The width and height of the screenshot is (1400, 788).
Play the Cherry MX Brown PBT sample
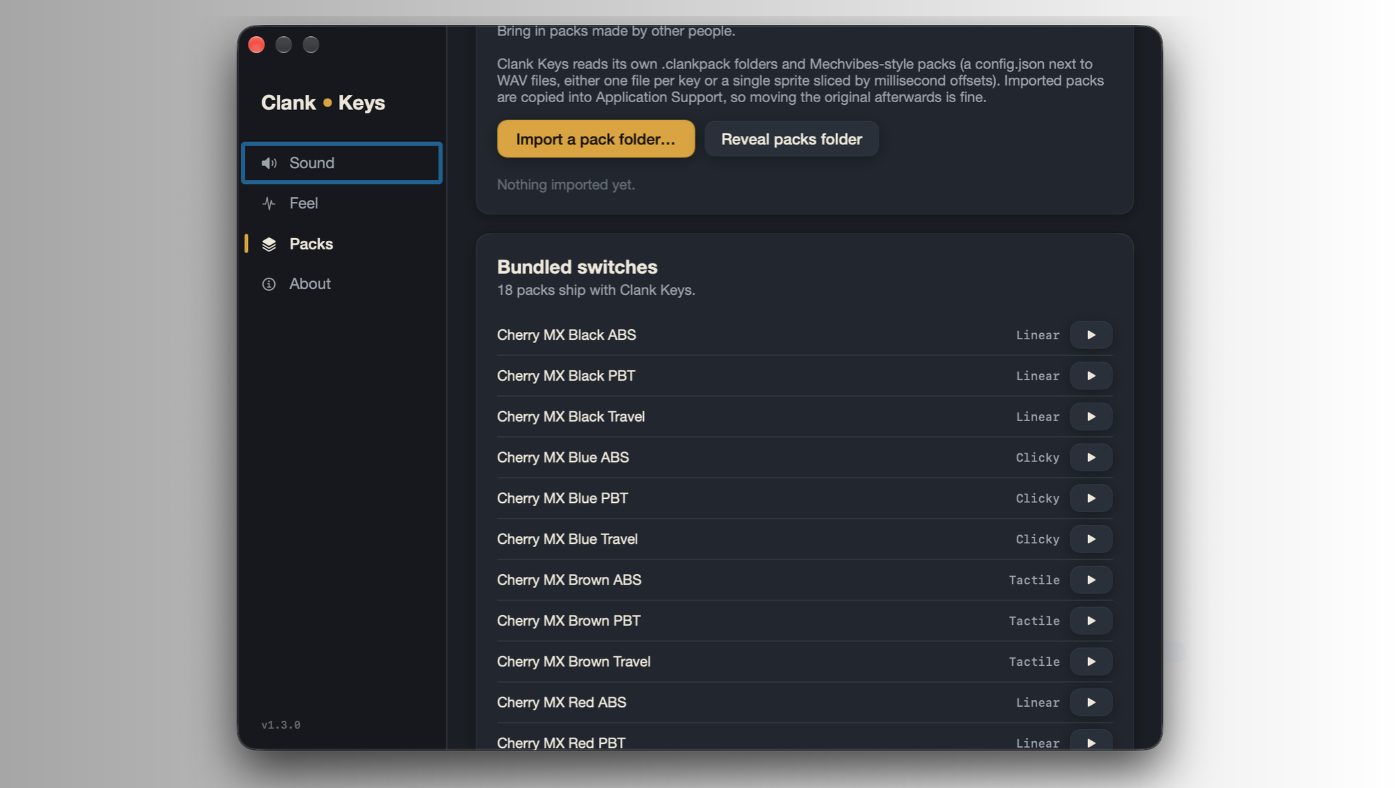pyautogui.click(x=1091, y=621)
